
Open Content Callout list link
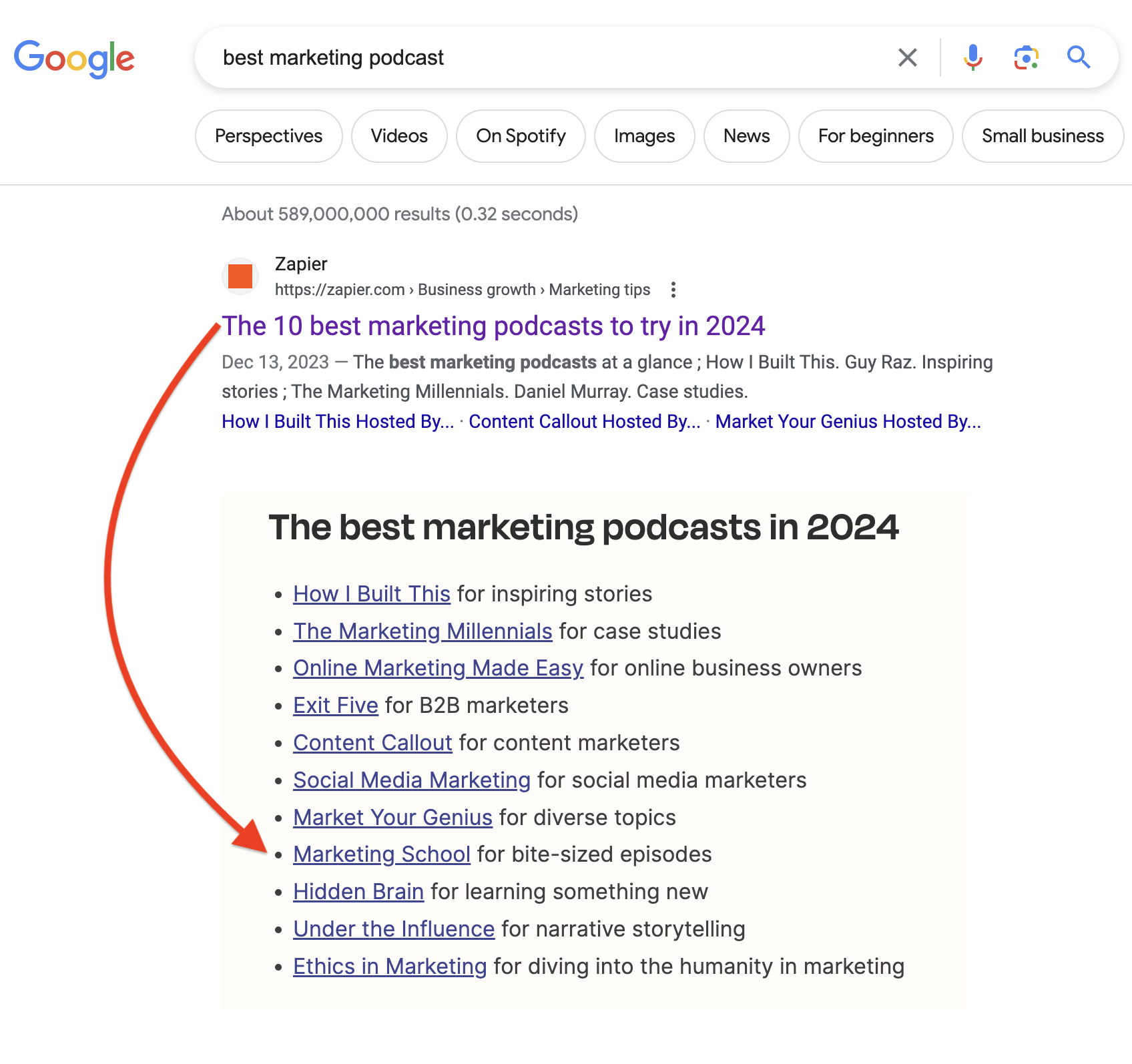pyautogui.click(x=372, y=743)
